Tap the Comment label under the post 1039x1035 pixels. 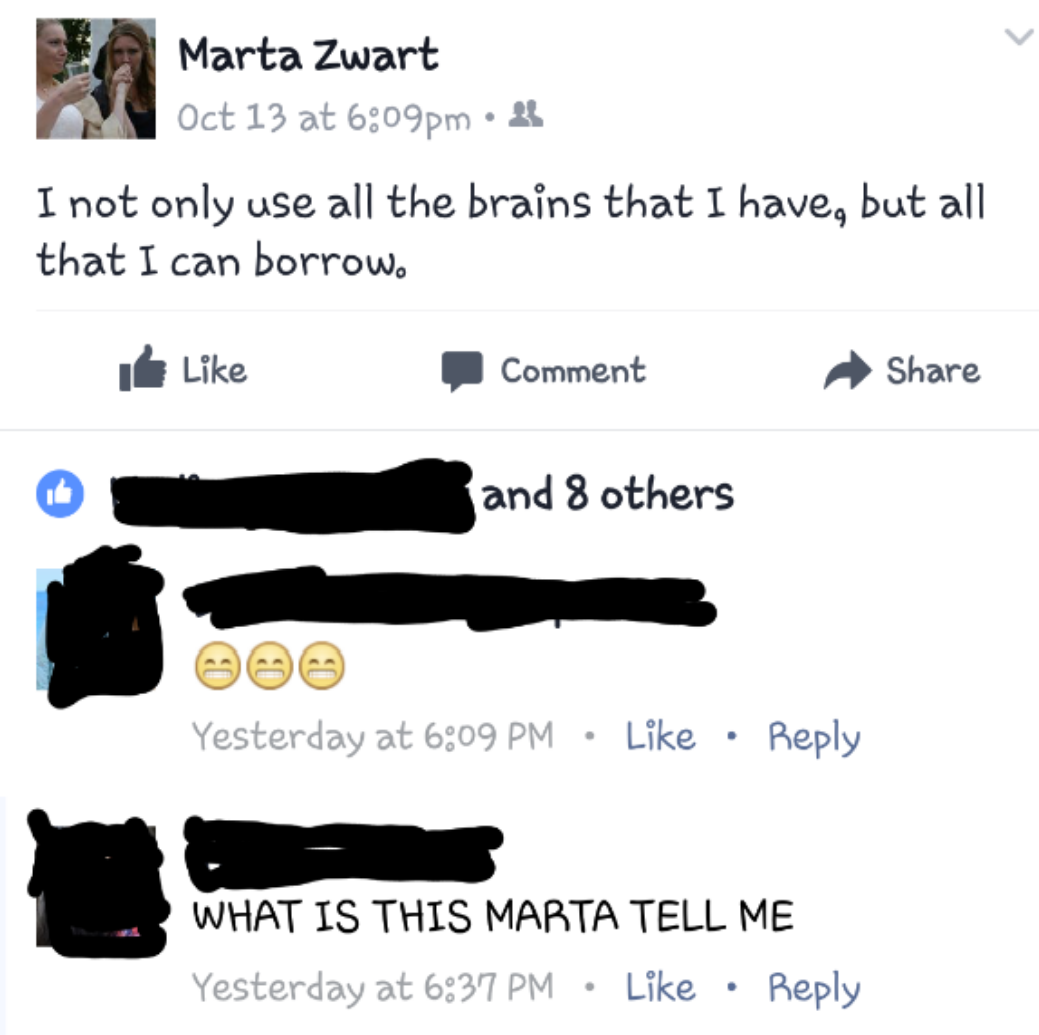(x=573, y=370)
